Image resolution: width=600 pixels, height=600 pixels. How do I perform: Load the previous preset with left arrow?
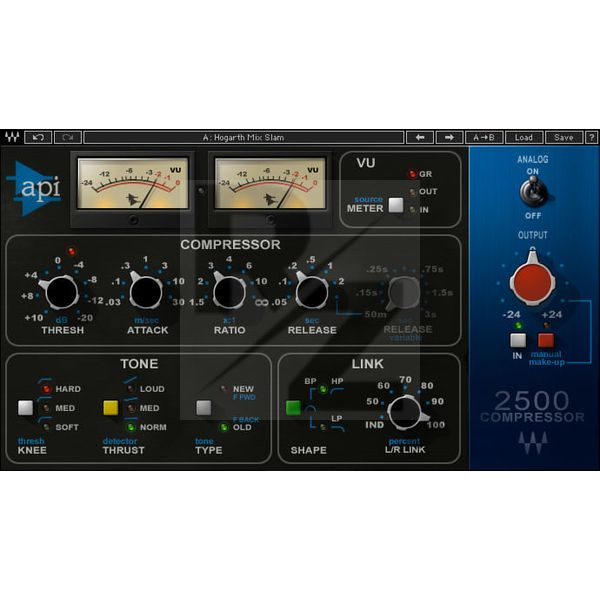(x=420, y=137)
